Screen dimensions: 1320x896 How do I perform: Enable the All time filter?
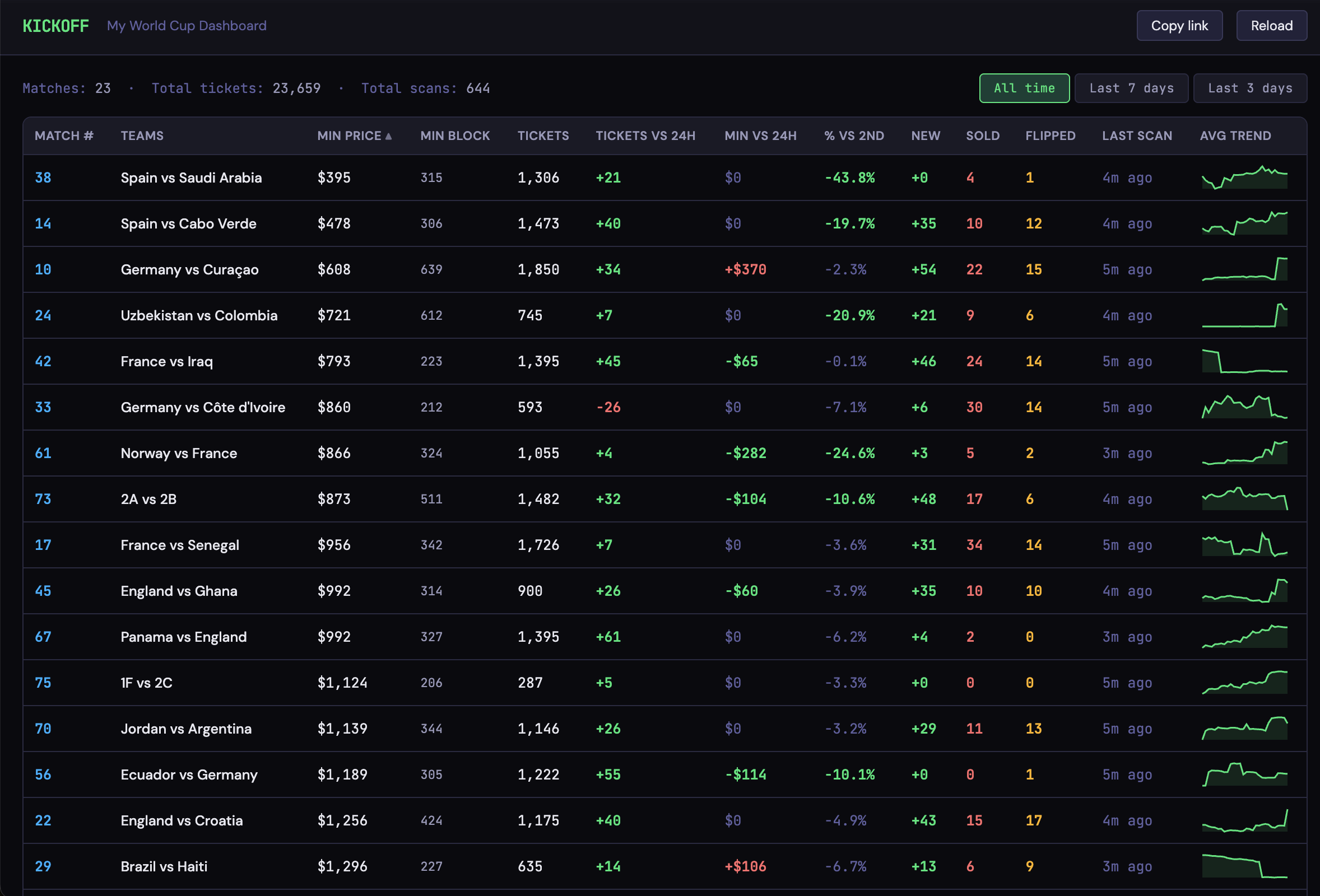point(1024,87)
